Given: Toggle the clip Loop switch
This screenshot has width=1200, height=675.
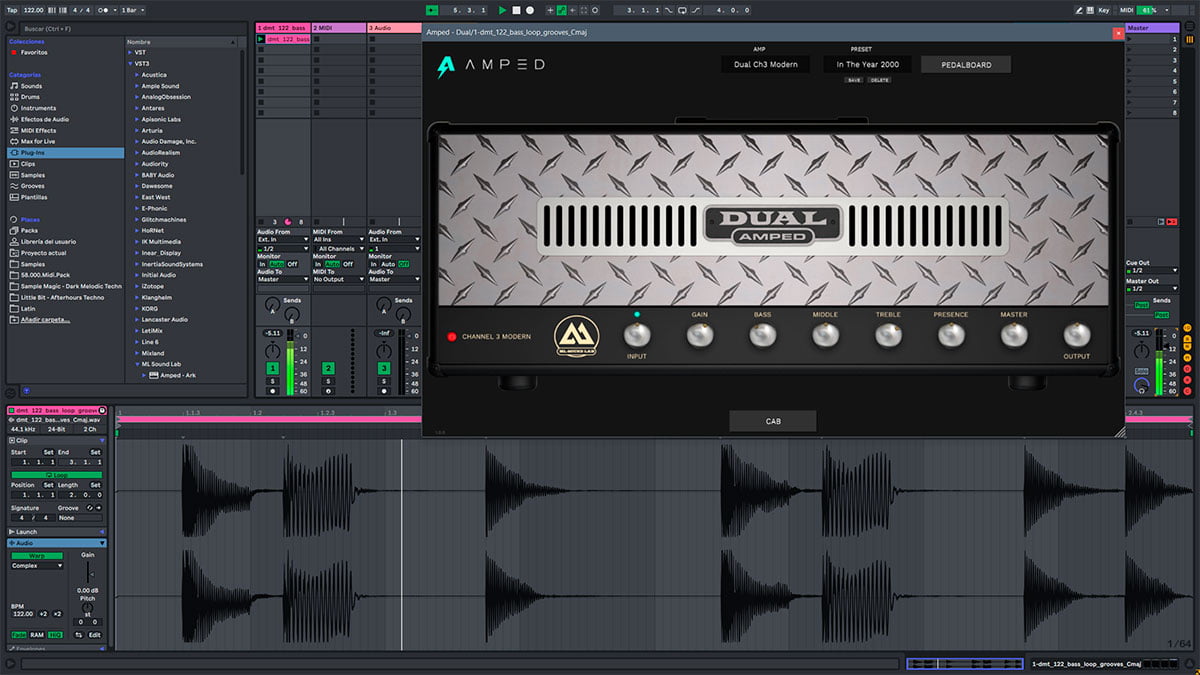Looking at the screenshot, I should [x=57, y=475].
